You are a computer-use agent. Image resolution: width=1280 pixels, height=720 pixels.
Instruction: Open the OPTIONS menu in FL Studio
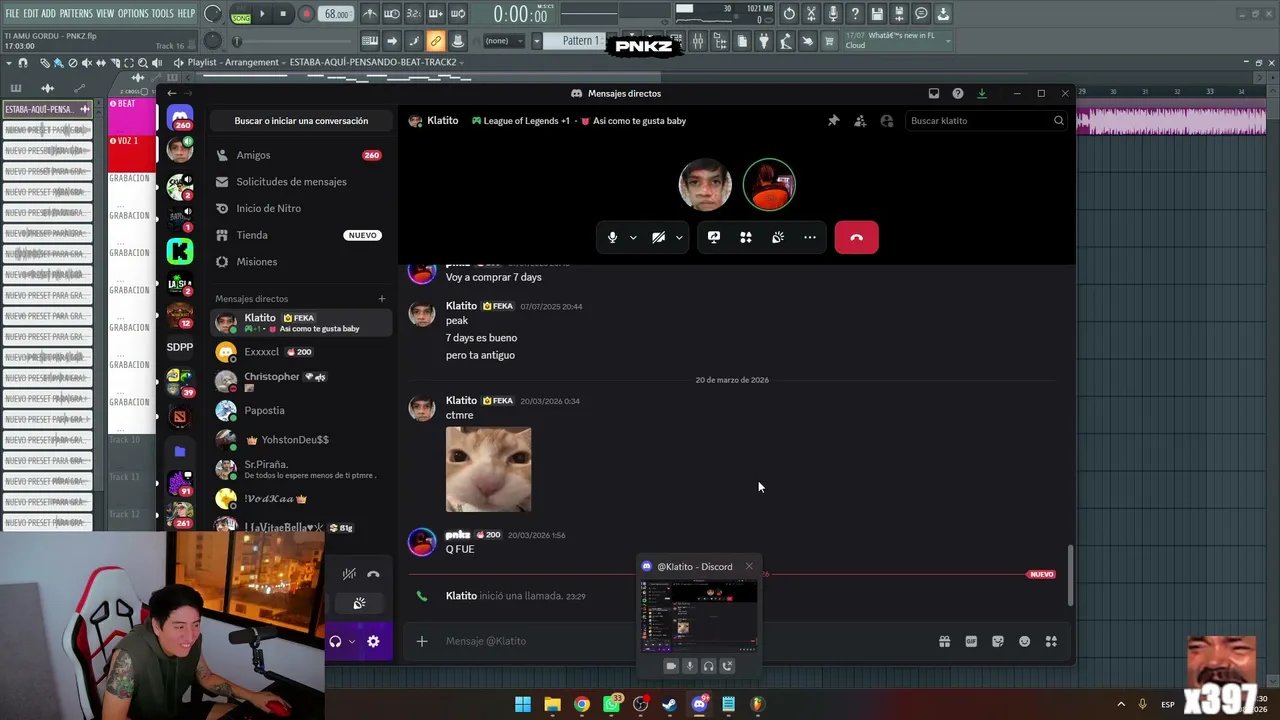[x=133, y=13]
